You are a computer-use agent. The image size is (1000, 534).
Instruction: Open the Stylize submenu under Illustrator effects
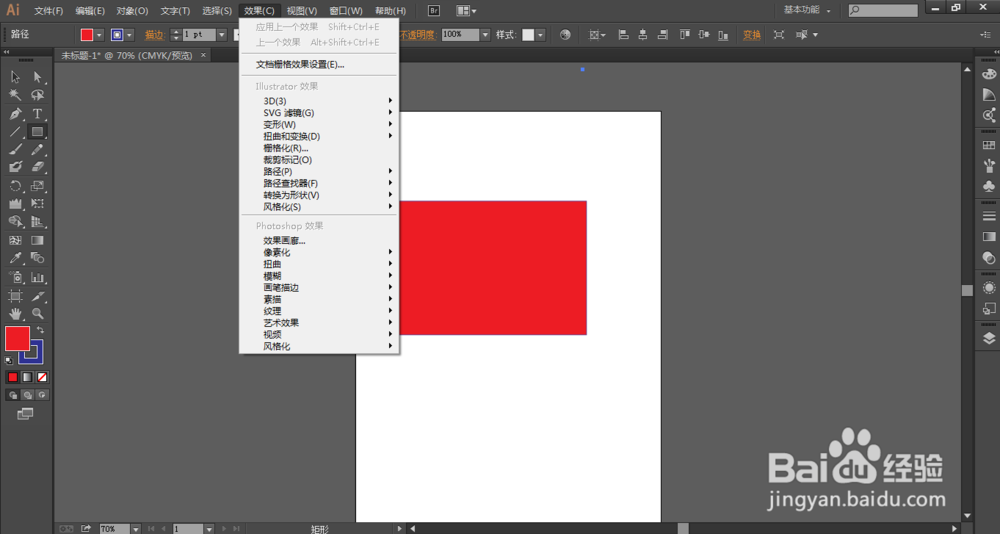(x=319, y=207)
